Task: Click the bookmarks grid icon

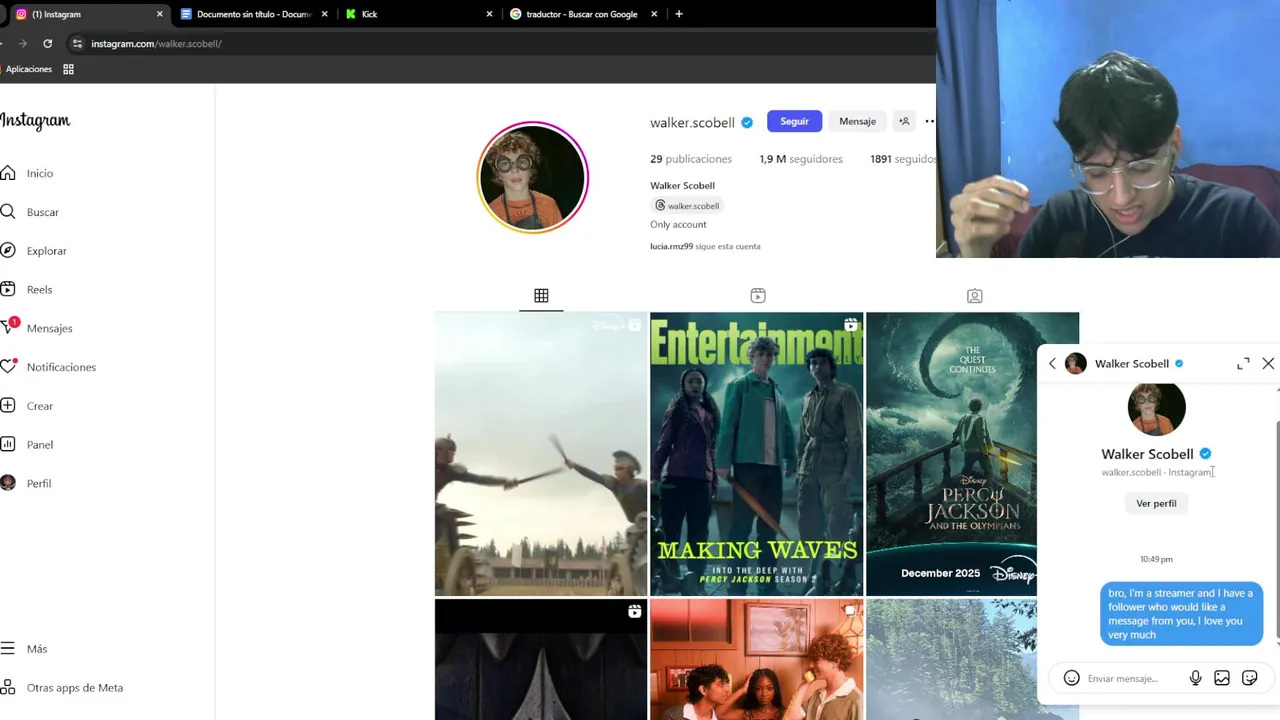Action: click(x=69, y=69)
